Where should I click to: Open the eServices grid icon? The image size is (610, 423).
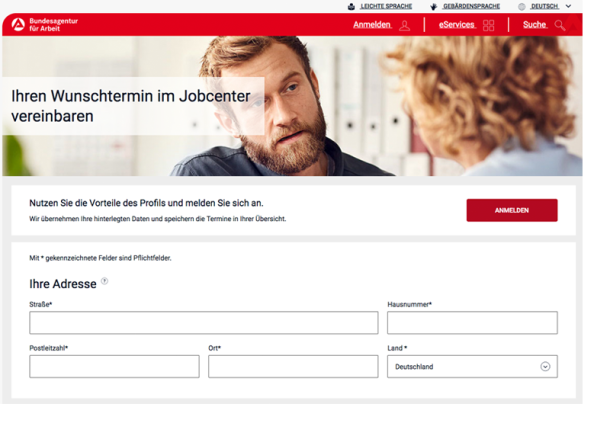(x=489, y=26)
